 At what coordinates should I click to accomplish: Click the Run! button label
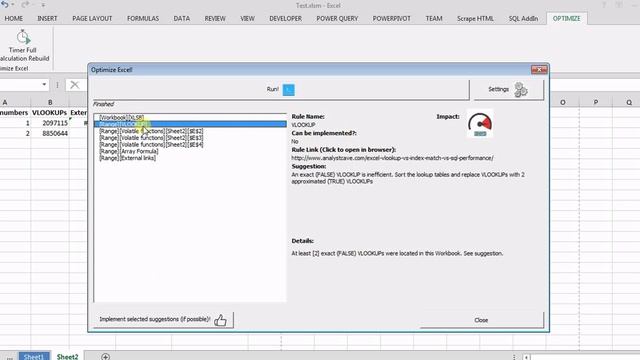tap(273, 89)
